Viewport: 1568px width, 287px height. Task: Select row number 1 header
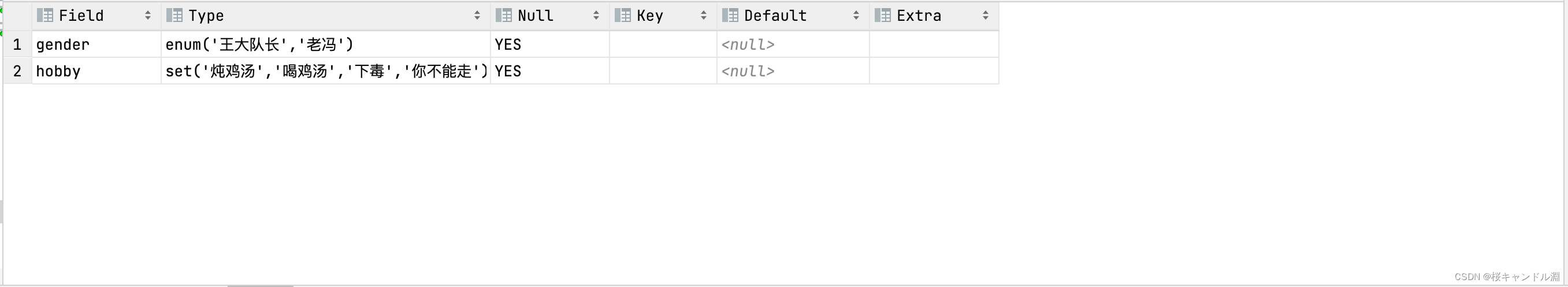(x=18, y=45)
